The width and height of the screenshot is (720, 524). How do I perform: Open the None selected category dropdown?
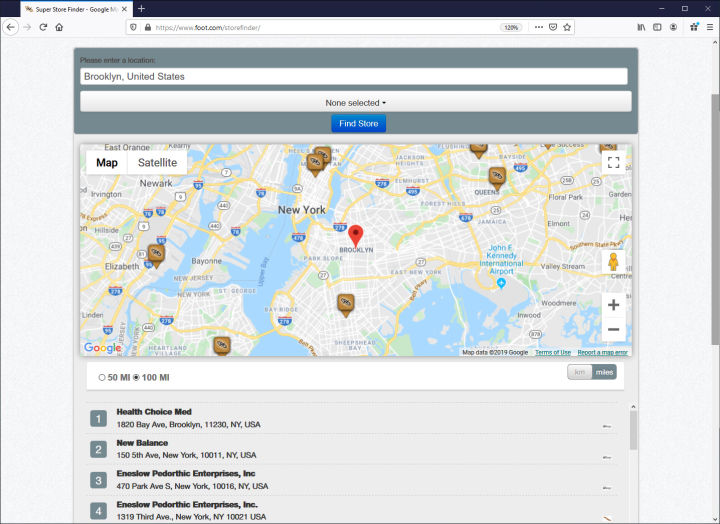pos(356,101)
